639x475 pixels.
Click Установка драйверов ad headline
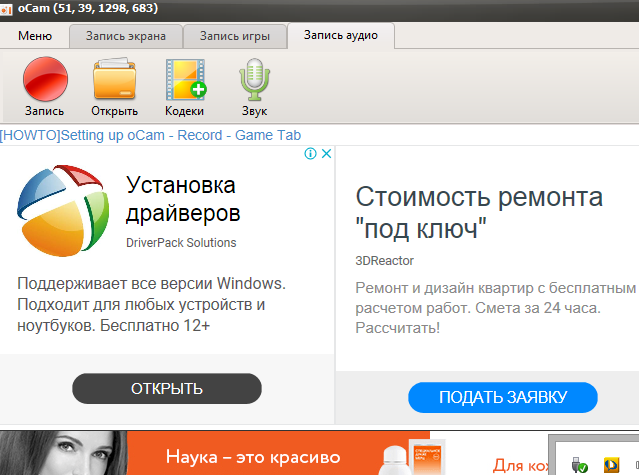183,199
